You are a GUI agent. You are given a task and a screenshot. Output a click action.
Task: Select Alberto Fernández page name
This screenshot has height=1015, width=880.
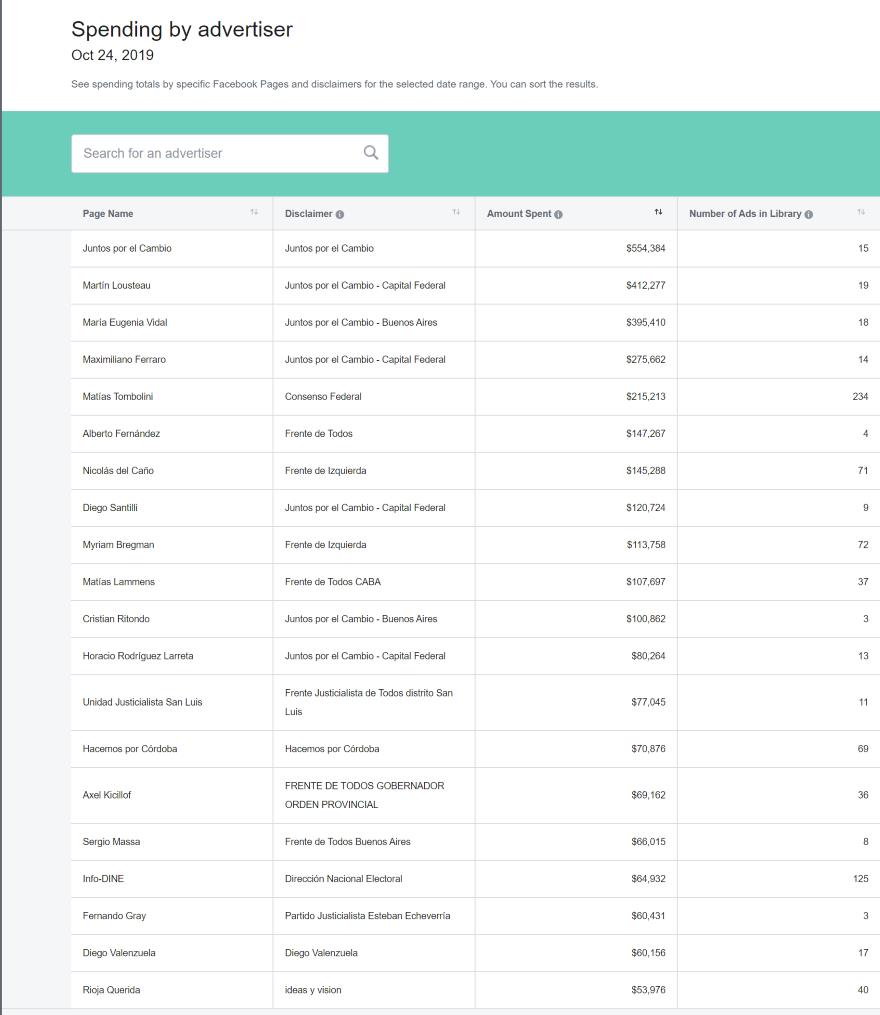coord(121,434)
